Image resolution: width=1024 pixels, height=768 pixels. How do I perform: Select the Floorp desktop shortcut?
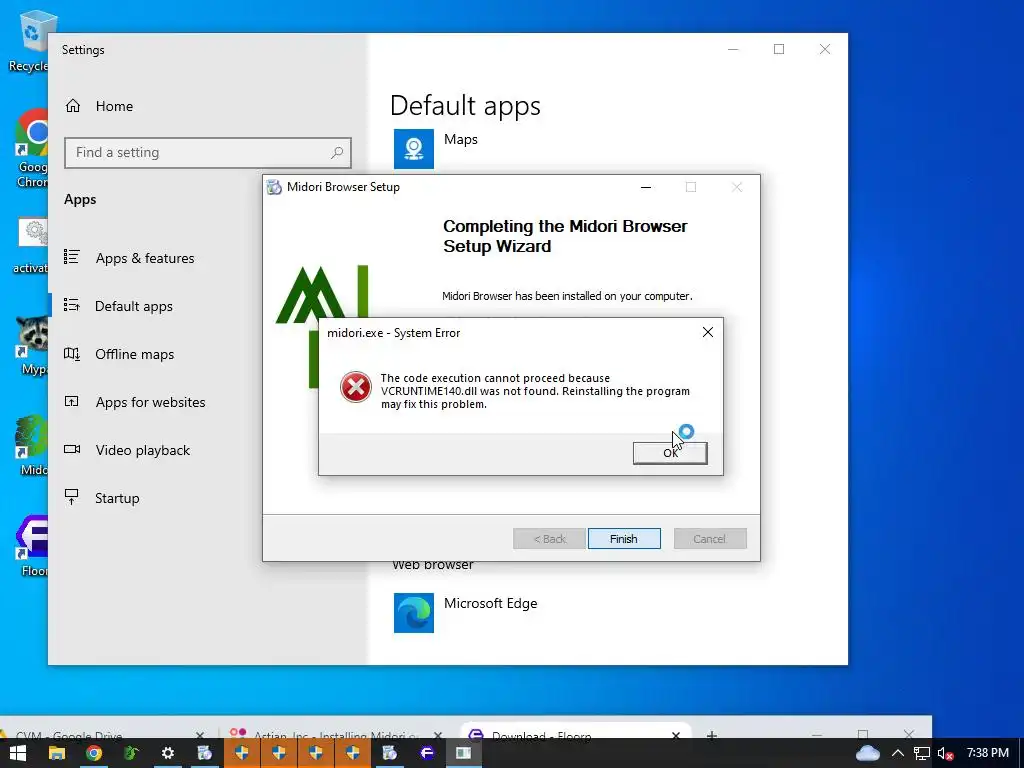click(31, 546)
